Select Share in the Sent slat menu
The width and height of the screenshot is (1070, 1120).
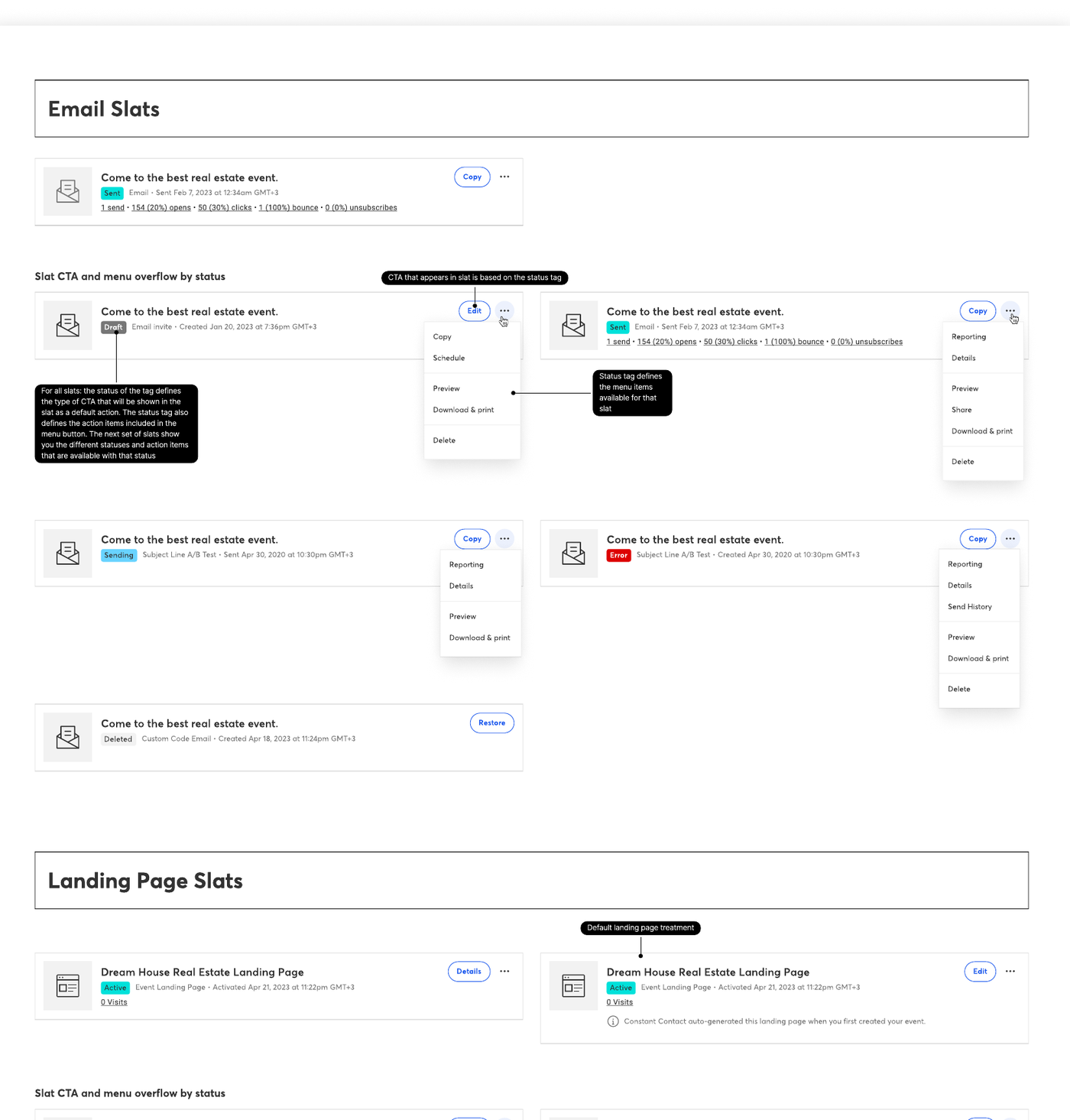tap(961, 410)
